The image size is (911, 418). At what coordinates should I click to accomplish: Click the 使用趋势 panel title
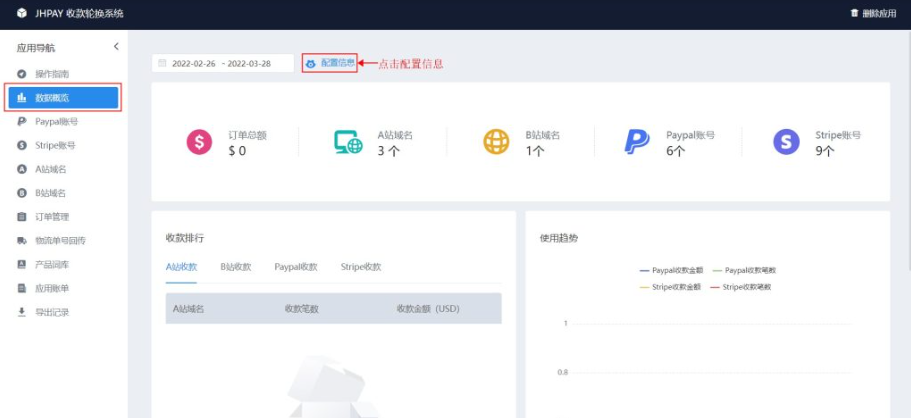tap(559, 238)
